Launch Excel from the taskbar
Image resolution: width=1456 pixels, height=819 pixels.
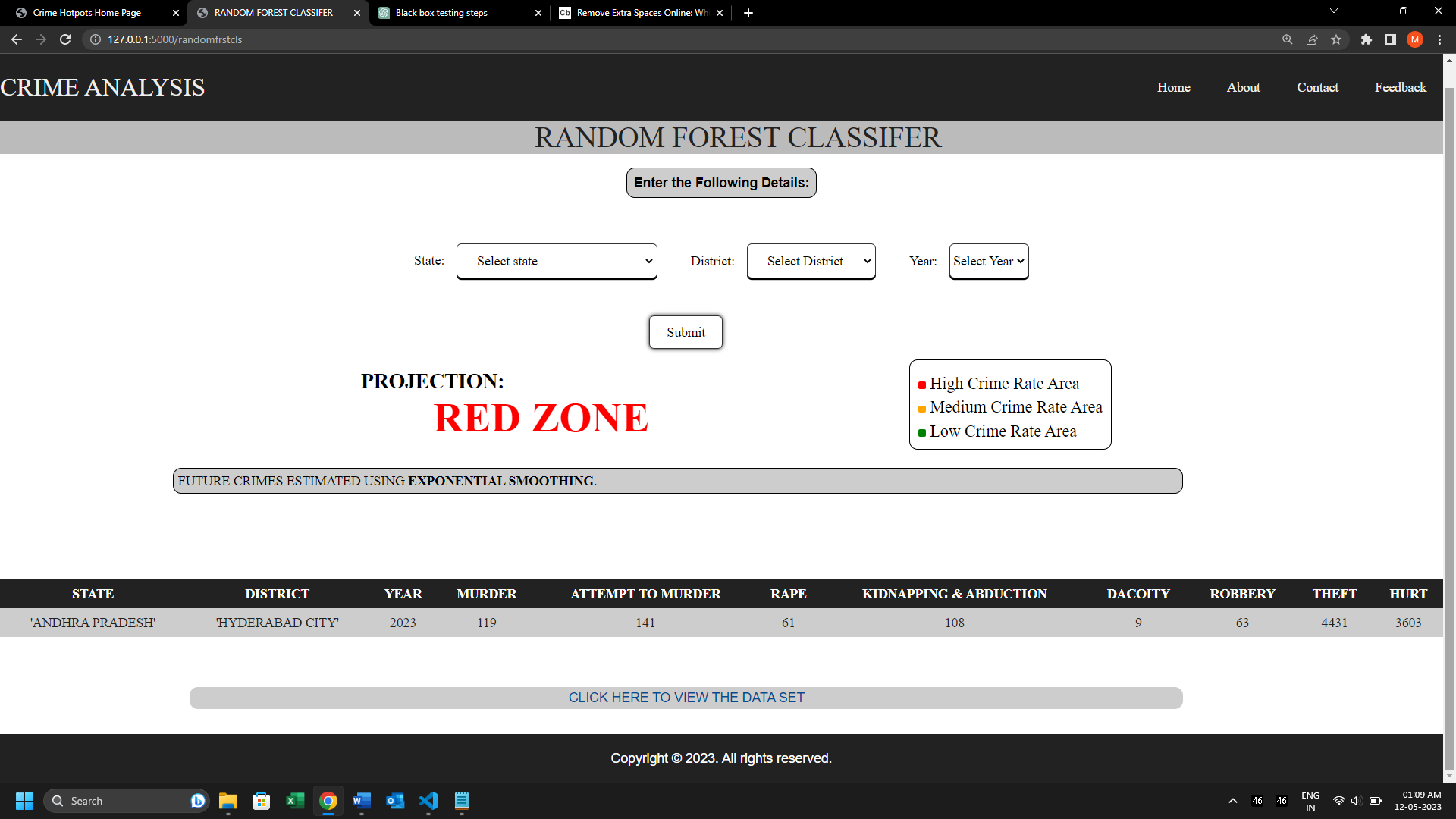[x=295, y=801]
